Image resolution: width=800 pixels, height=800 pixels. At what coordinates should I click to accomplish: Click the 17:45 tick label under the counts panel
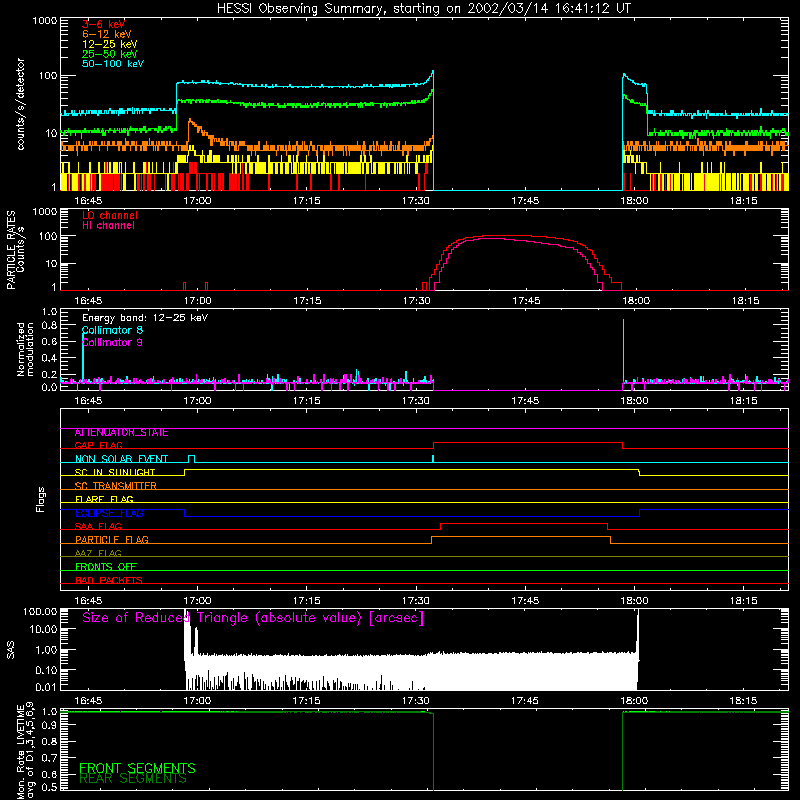tap(525, 201)
